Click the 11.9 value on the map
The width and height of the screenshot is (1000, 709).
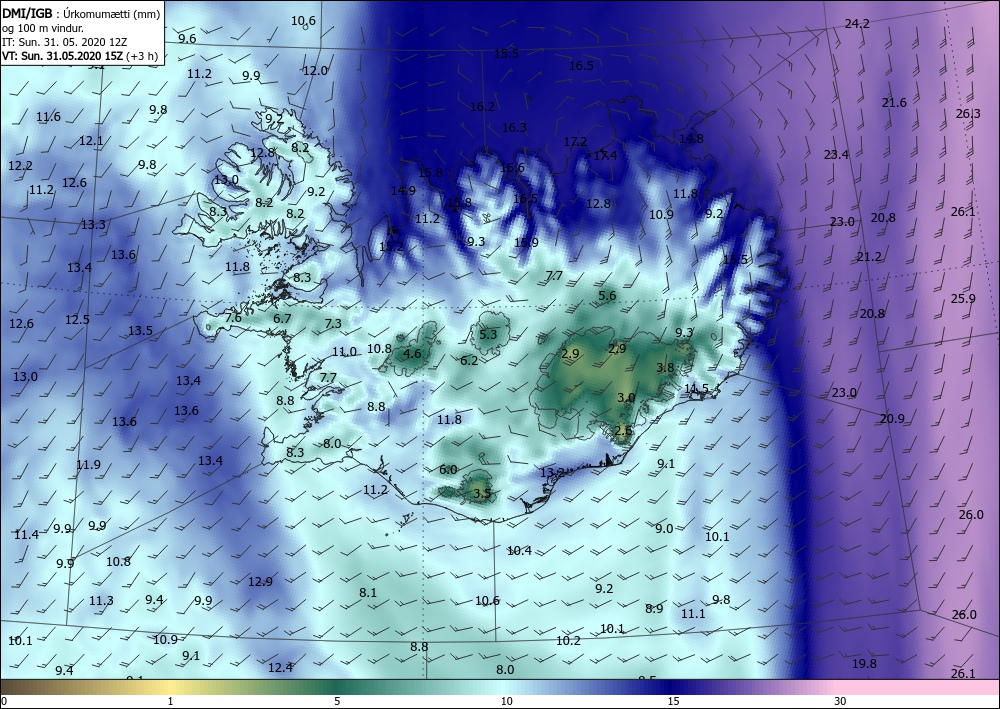(88, 464)
